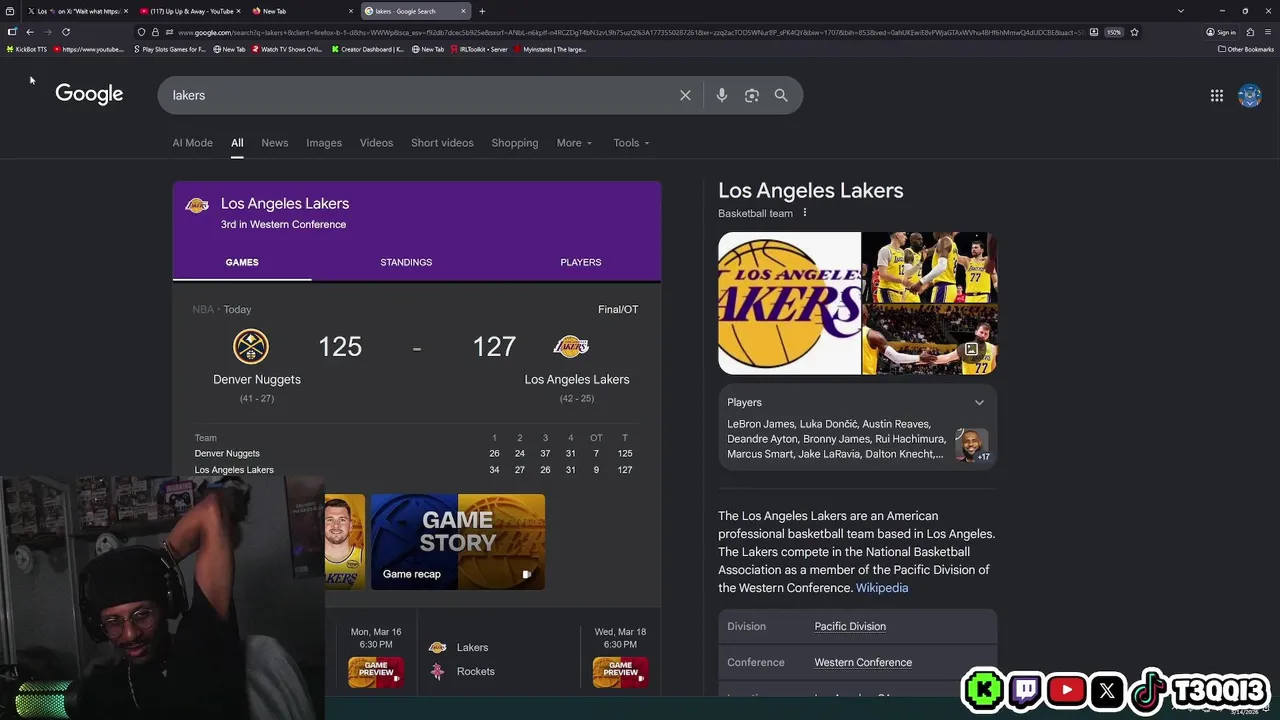Open Other Bookmarks folder

point(1246,49)
